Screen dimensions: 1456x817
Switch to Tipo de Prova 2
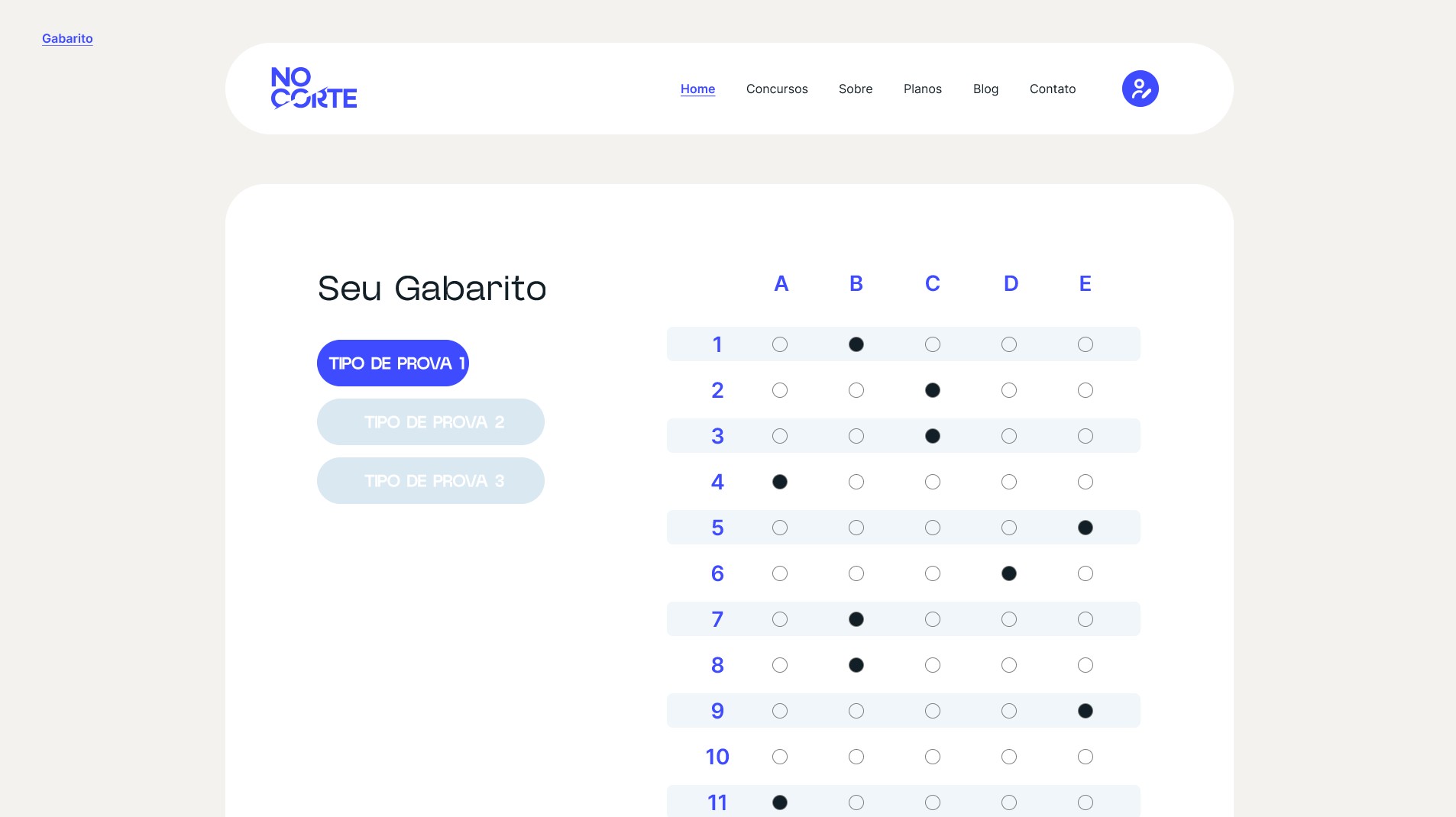point(430,422)
